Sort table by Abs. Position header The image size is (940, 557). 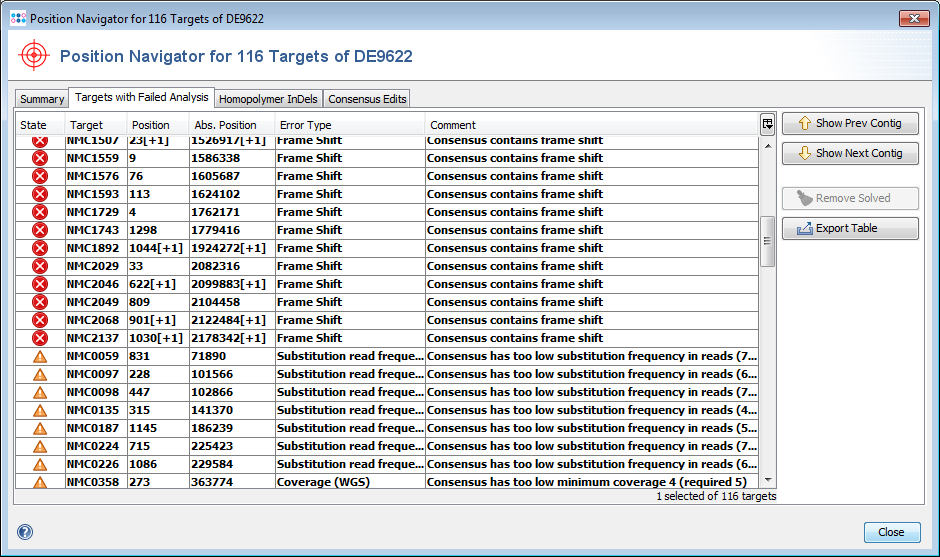tap(232, 125)
